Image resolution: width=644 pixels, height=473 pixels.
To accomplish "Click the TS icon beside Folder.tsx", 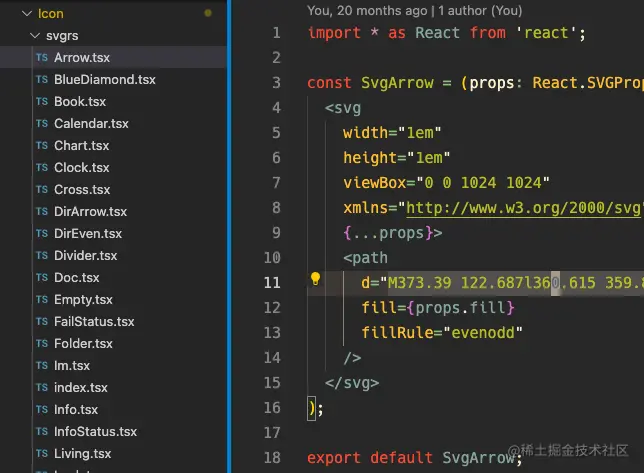I will point(42,344).
